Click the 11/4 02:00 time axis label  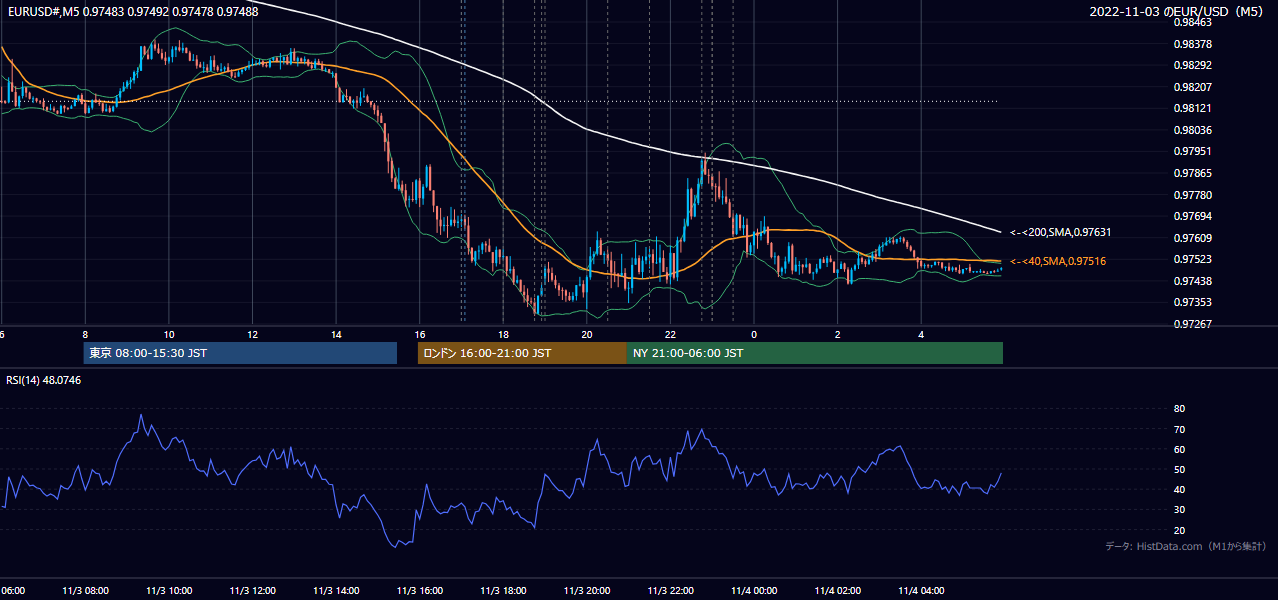838,590
